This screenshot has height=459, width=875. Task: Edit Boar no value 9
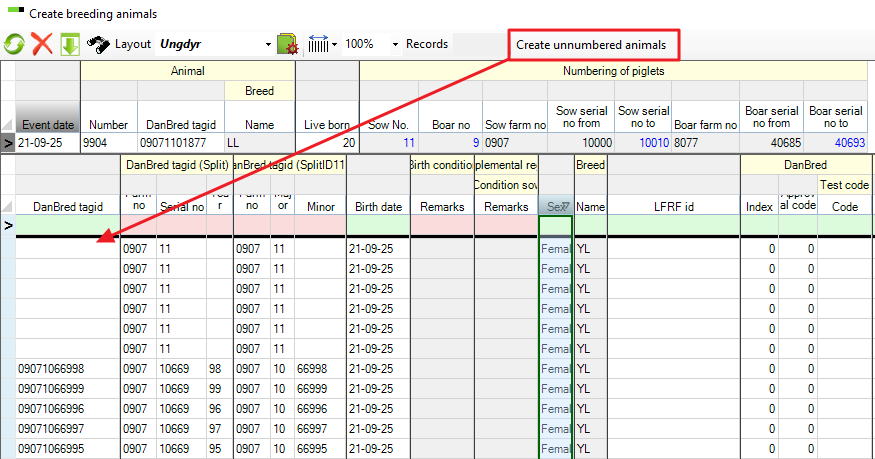click(x=450, y=143)
